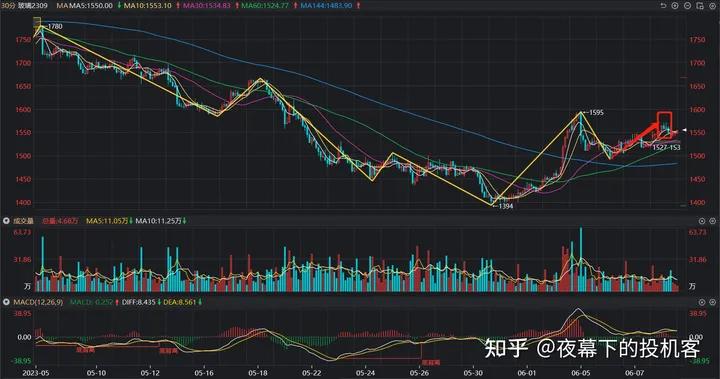Click the MA144:1483.90 moving average label
This screenshot has height=379, width=720.
pyautogui.click(x=326, y=6)
